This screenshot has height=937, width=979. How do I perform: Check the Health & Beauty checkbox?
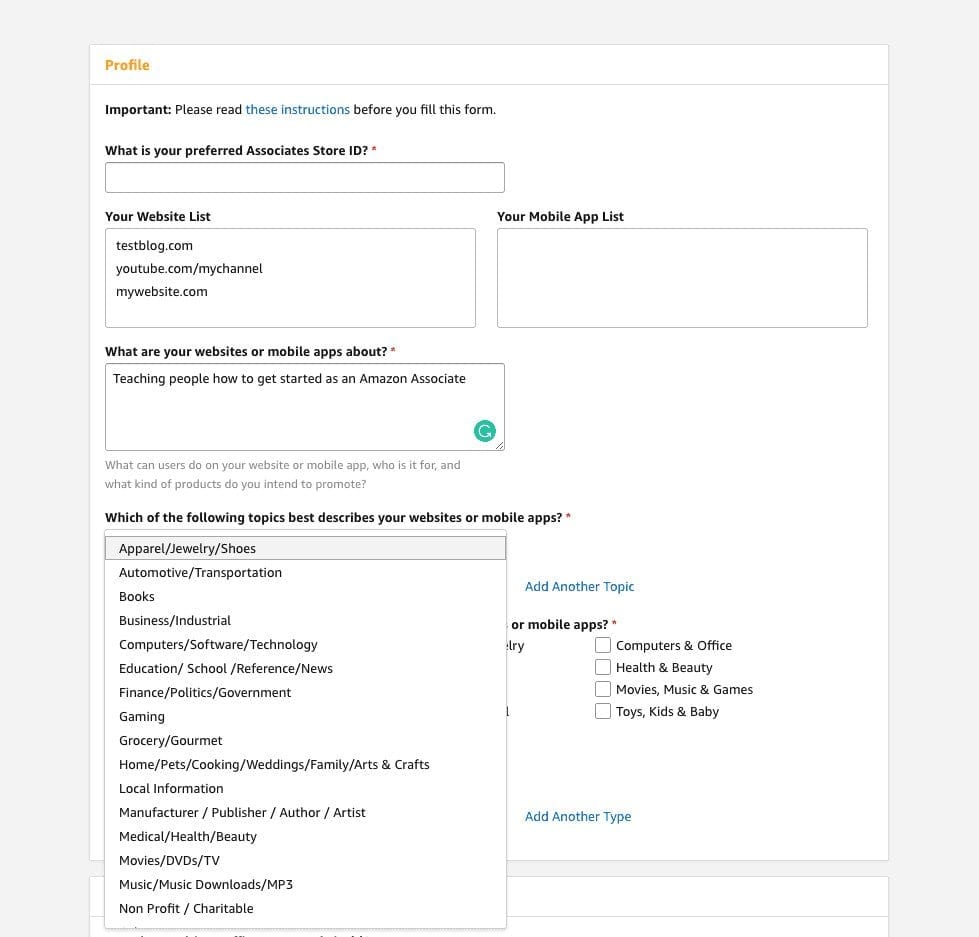coord(603,667)
